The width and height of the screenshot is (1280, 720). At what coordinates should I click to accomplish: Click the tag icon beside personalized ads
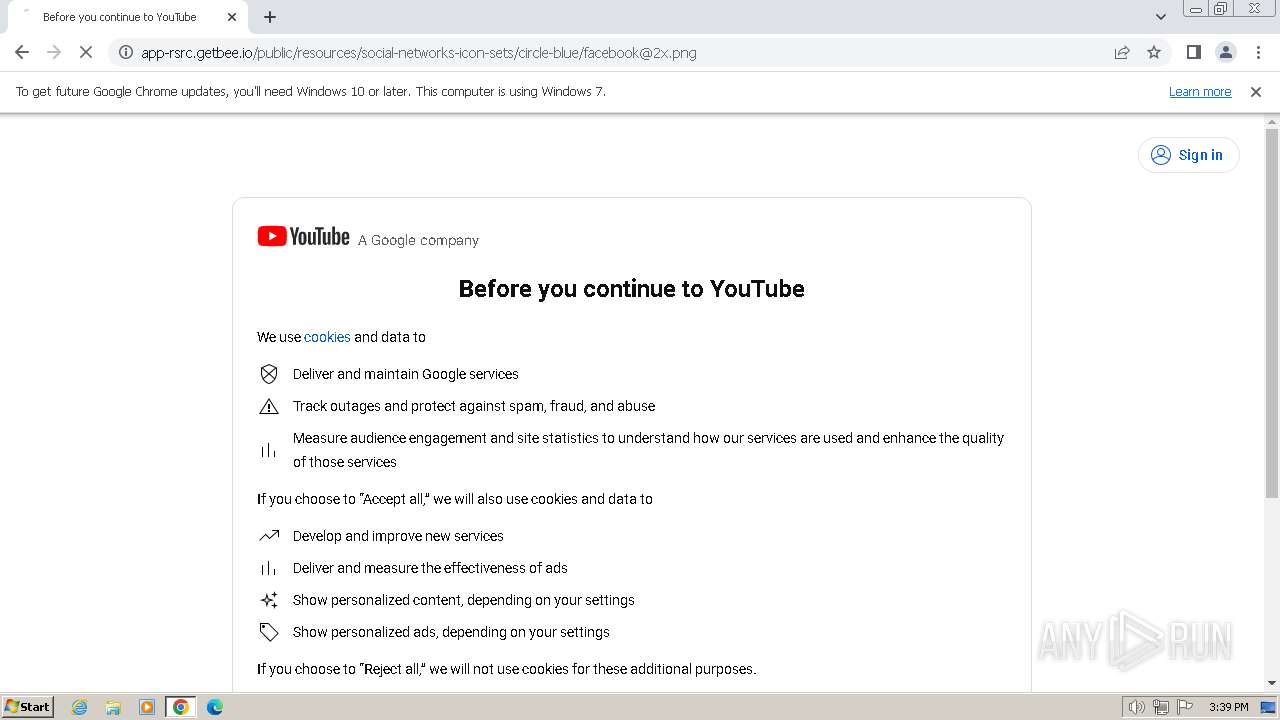[x=269, y=632]
